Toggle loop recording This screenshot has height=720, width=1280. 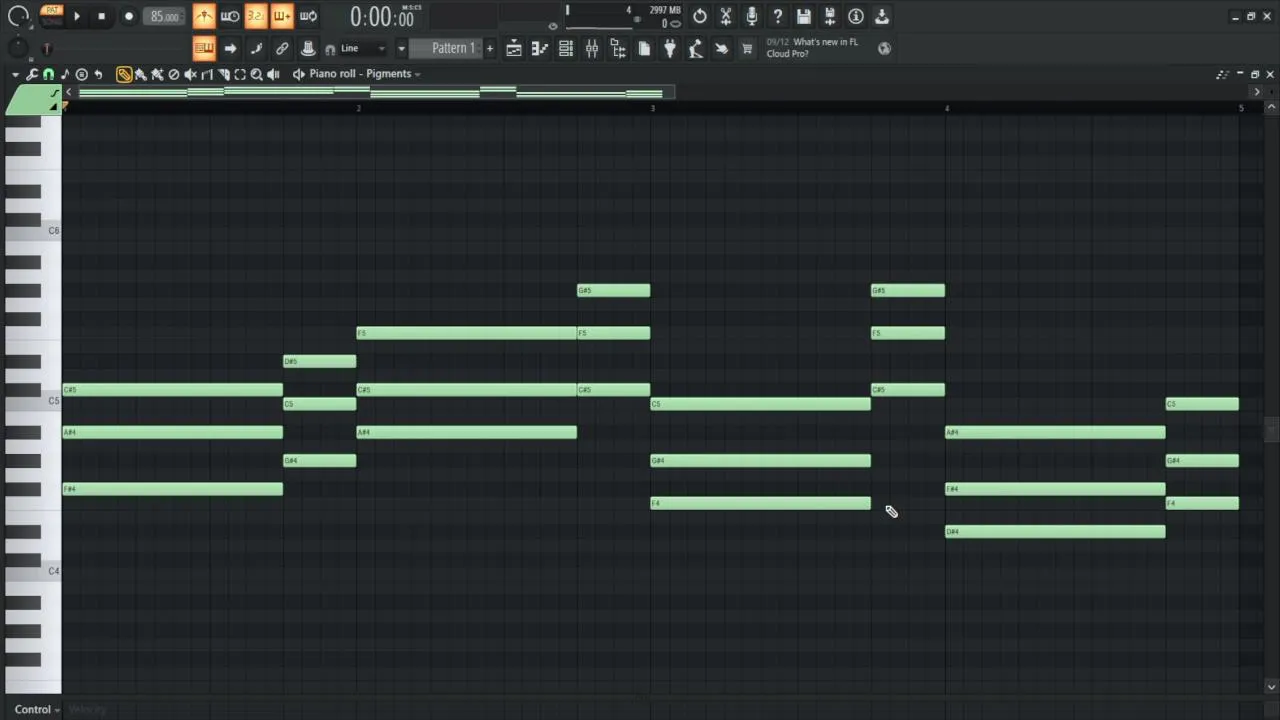point(308,16)
